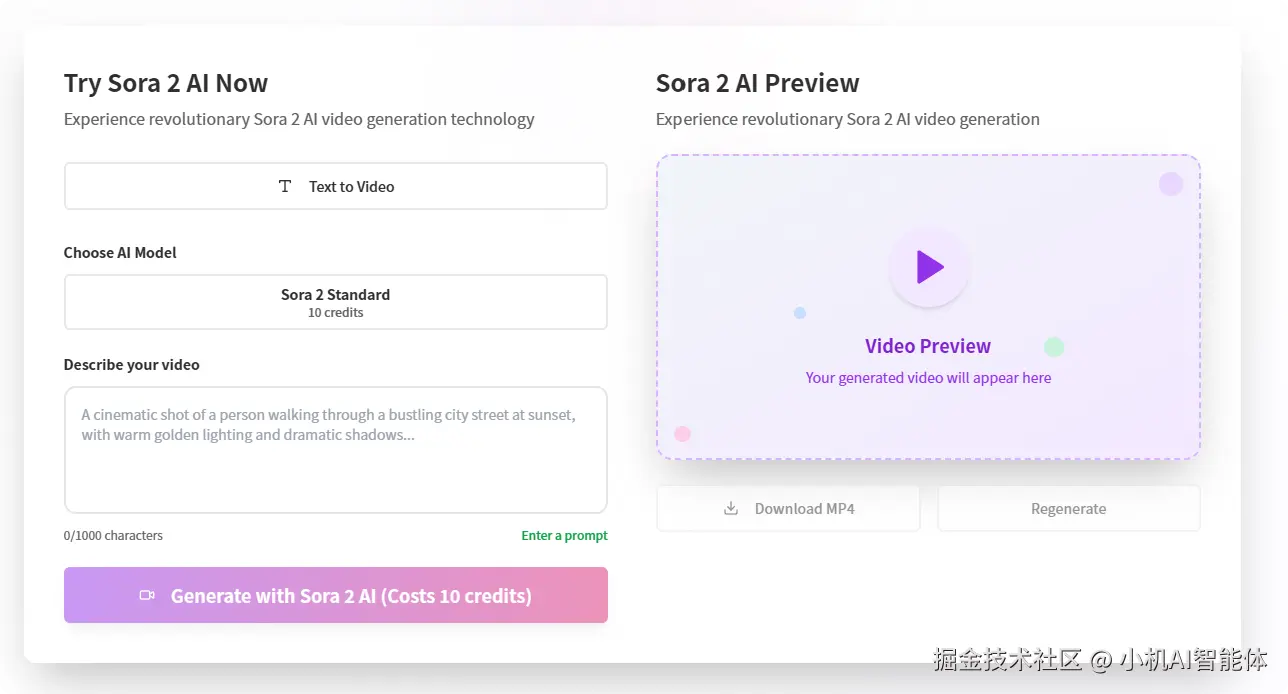Screen dimensions: 1288x694
Task: Click the camera icon on Generate button
Action: click(147, 595)
